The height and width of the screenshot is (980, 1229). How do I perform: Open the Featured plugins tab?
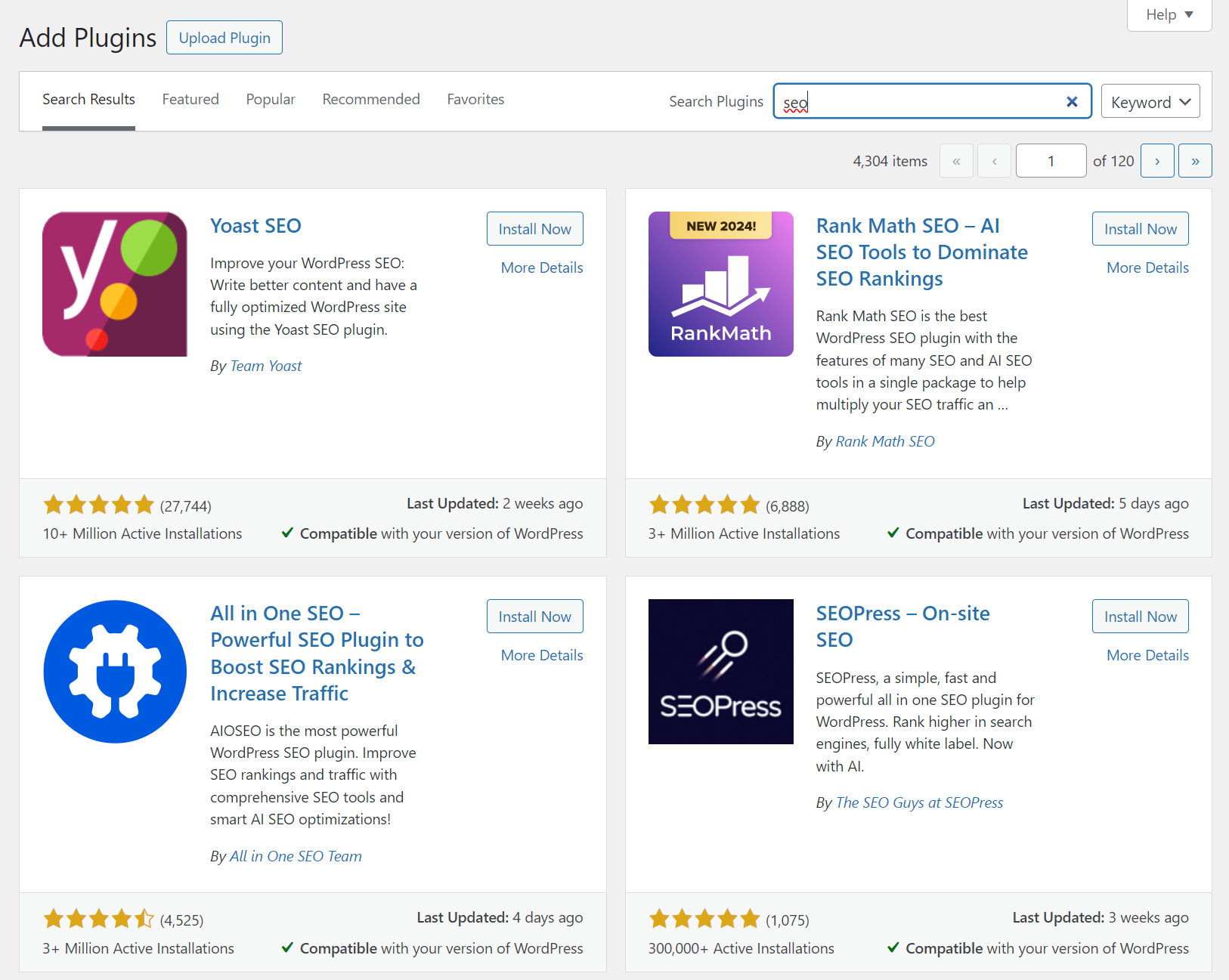pos(190,99)
